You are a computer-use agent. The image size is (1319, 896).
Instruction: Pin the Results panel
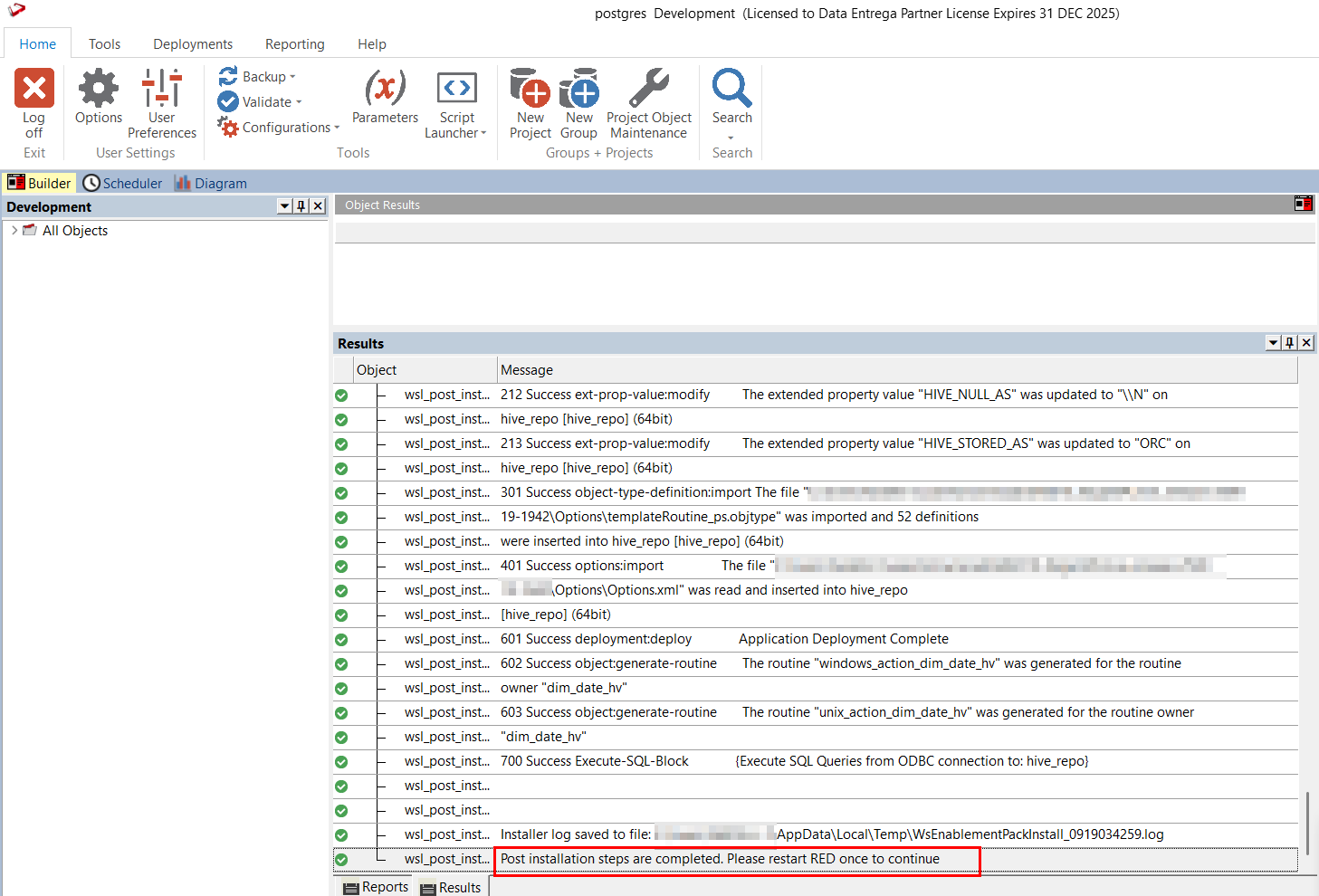[1290, 343]
